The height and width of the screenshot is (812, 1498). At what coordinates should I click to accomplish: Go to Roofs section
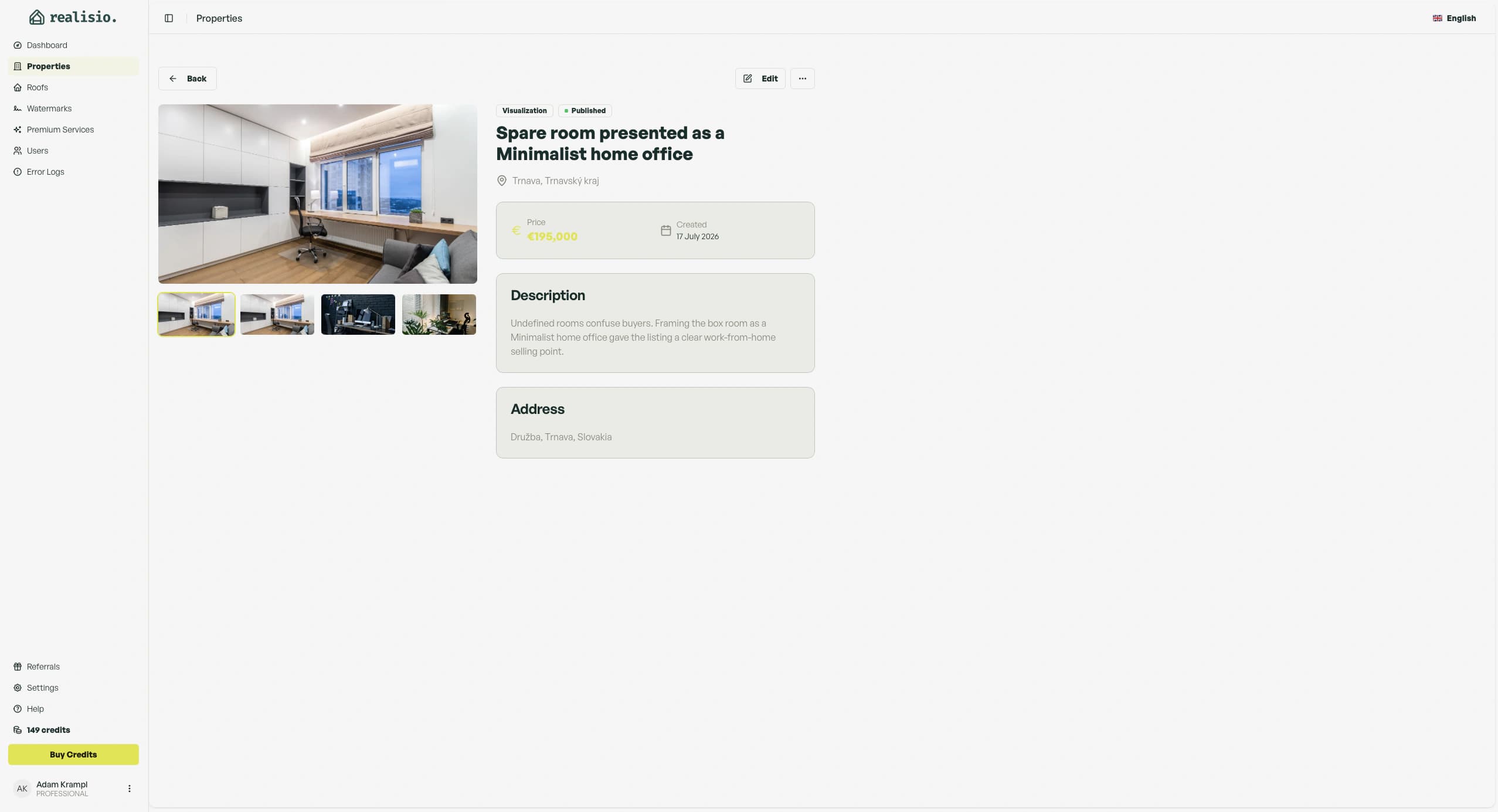[73, 87]
